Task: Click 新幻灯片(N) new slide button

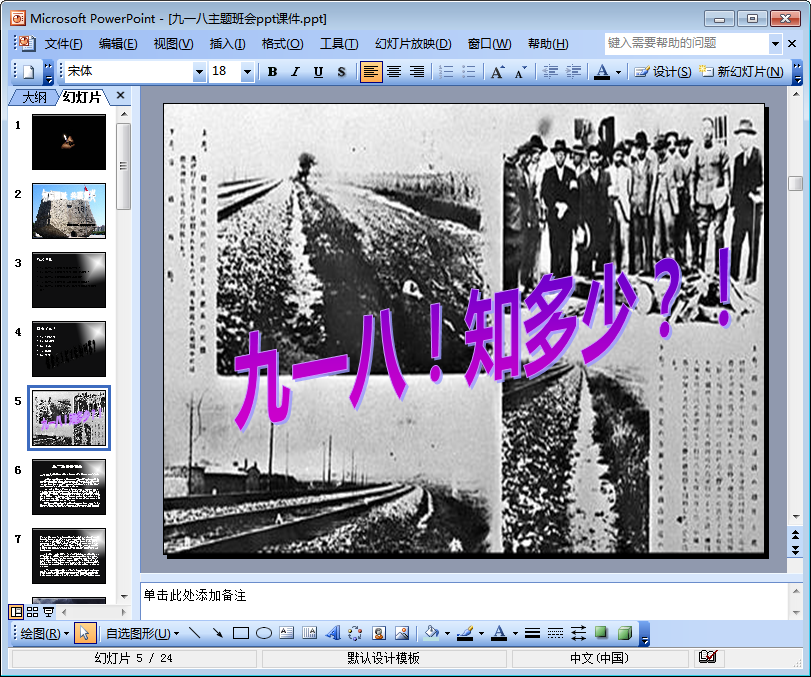Action: click(741, 72)
